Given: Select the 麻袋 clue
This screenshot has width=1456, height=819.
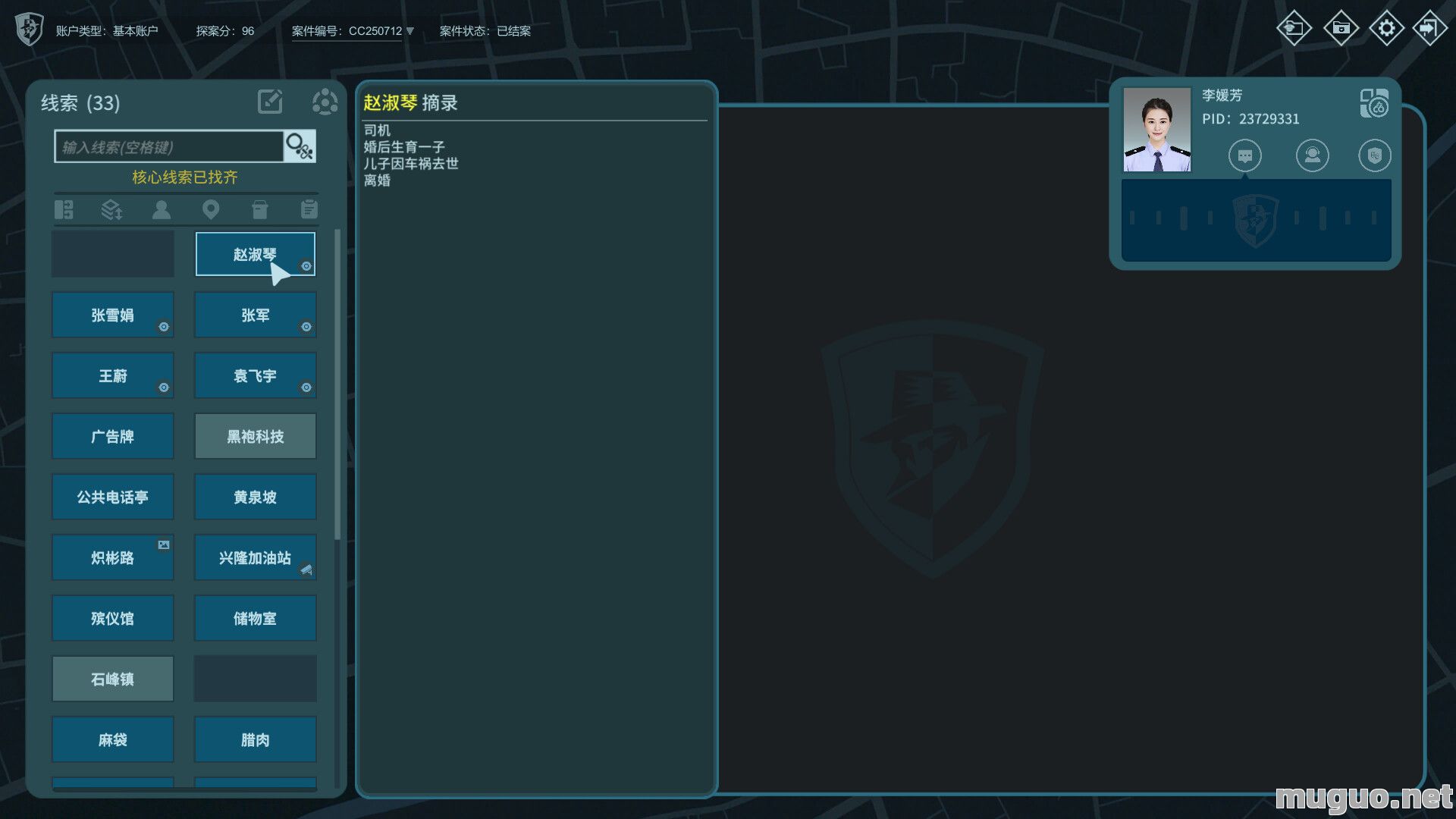Looking at the screenshot, I should tap(112, 739).
